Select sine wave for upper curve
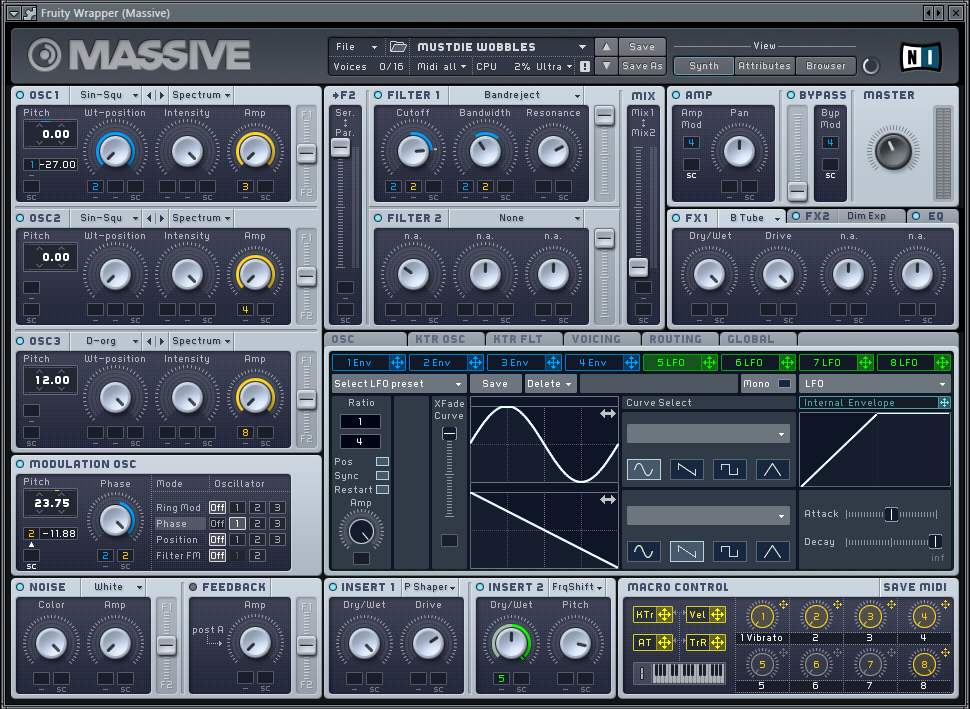970x709 pixels. point(643,470)
